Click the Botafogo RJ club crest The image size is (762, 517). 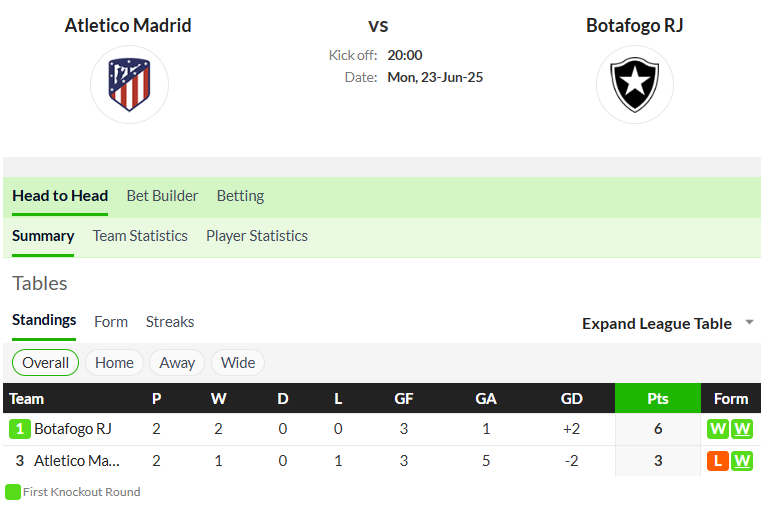point(635,85)
